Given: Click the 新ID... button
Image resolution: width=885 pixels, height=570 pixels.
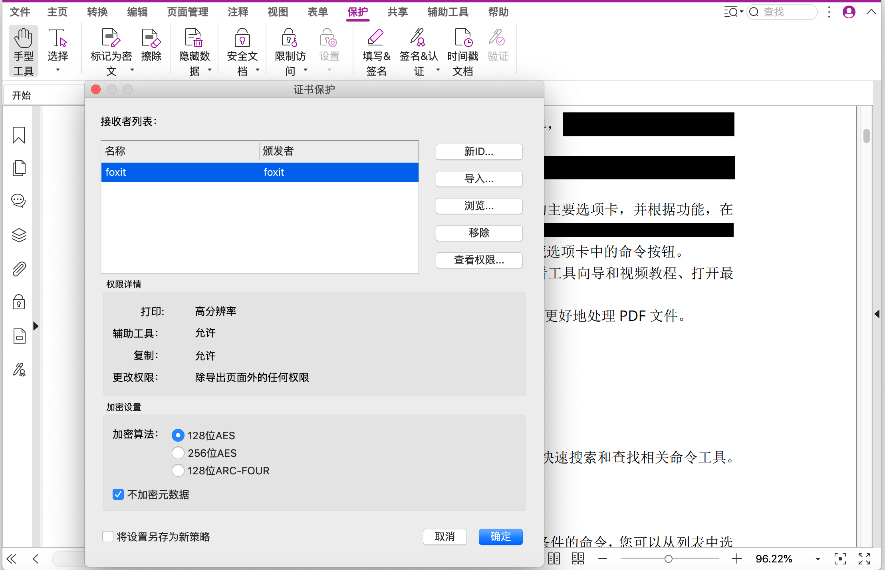Looking at the screenshot, I should coord(479,151).
